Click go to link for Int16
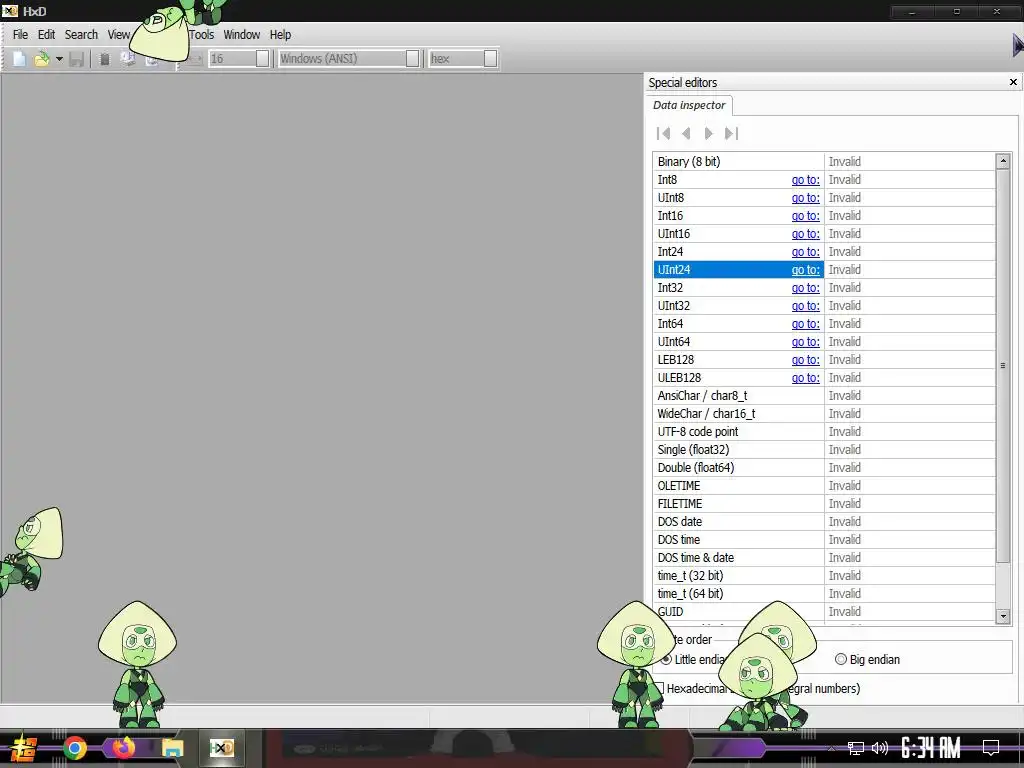The width and height of the screenshot is (1024, 768). (x=805, y=216)
